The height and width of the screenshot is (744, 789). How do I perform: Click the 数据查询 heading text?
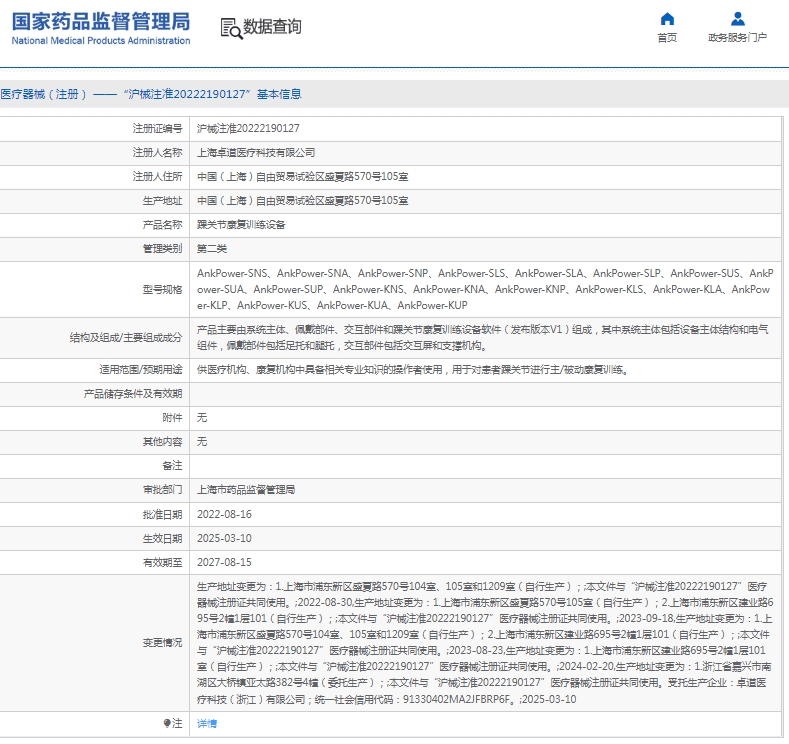272,27
